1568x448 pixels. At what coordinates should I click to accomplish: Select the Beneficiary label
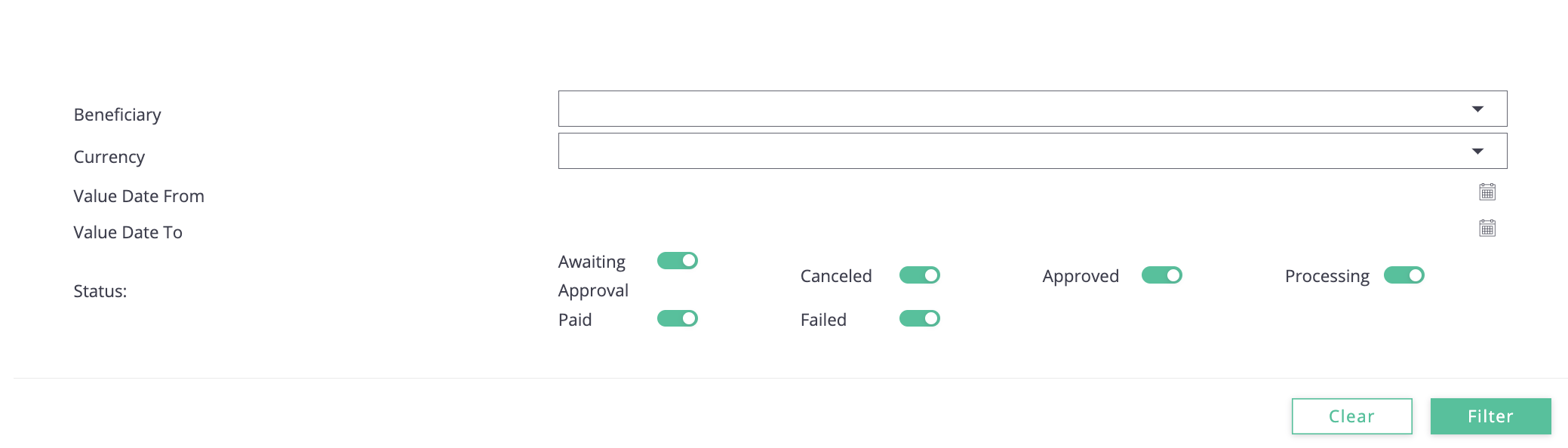(x=117, y=115)
